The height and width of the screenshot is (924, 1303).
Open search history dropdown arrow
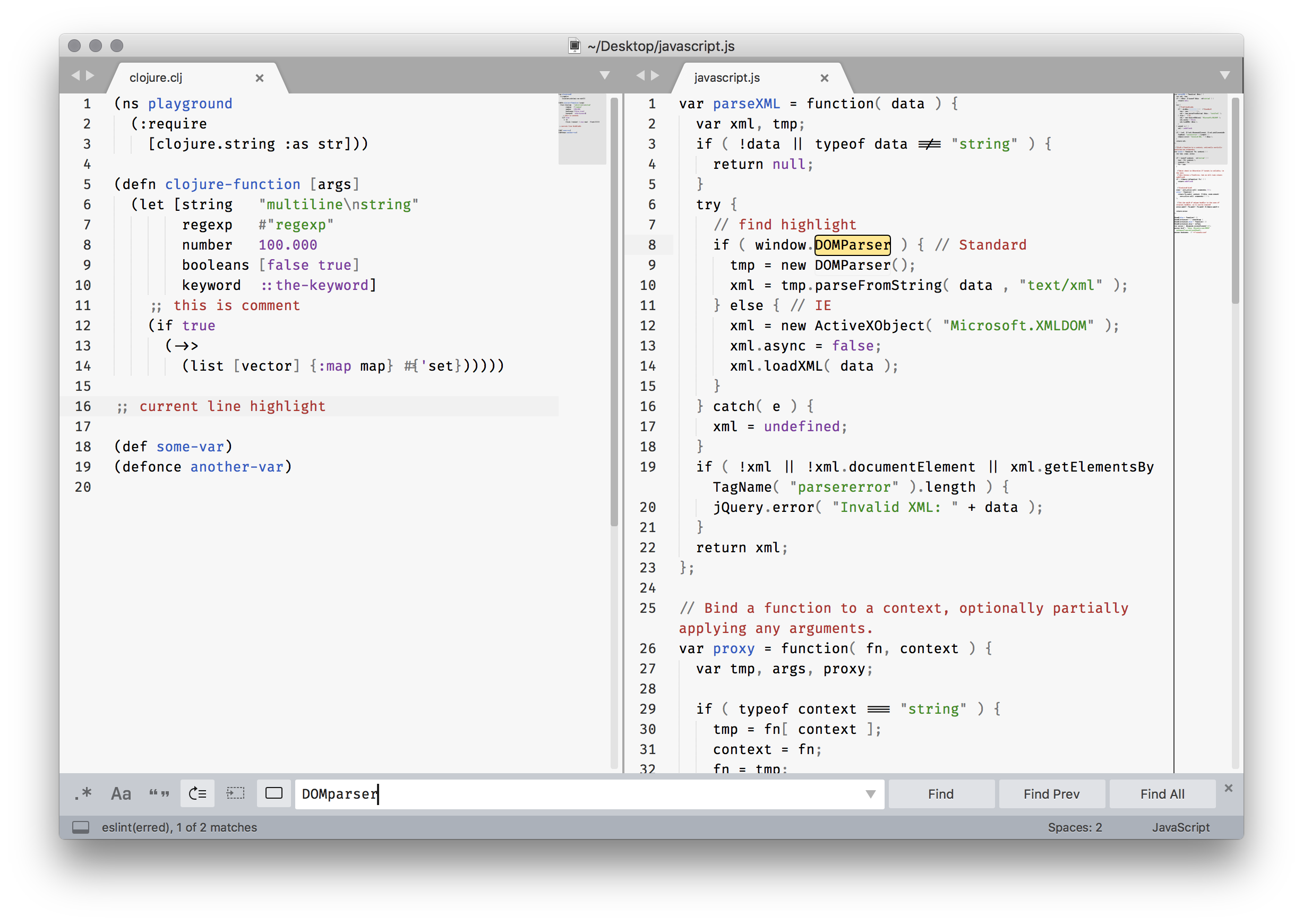click(870, 794)
